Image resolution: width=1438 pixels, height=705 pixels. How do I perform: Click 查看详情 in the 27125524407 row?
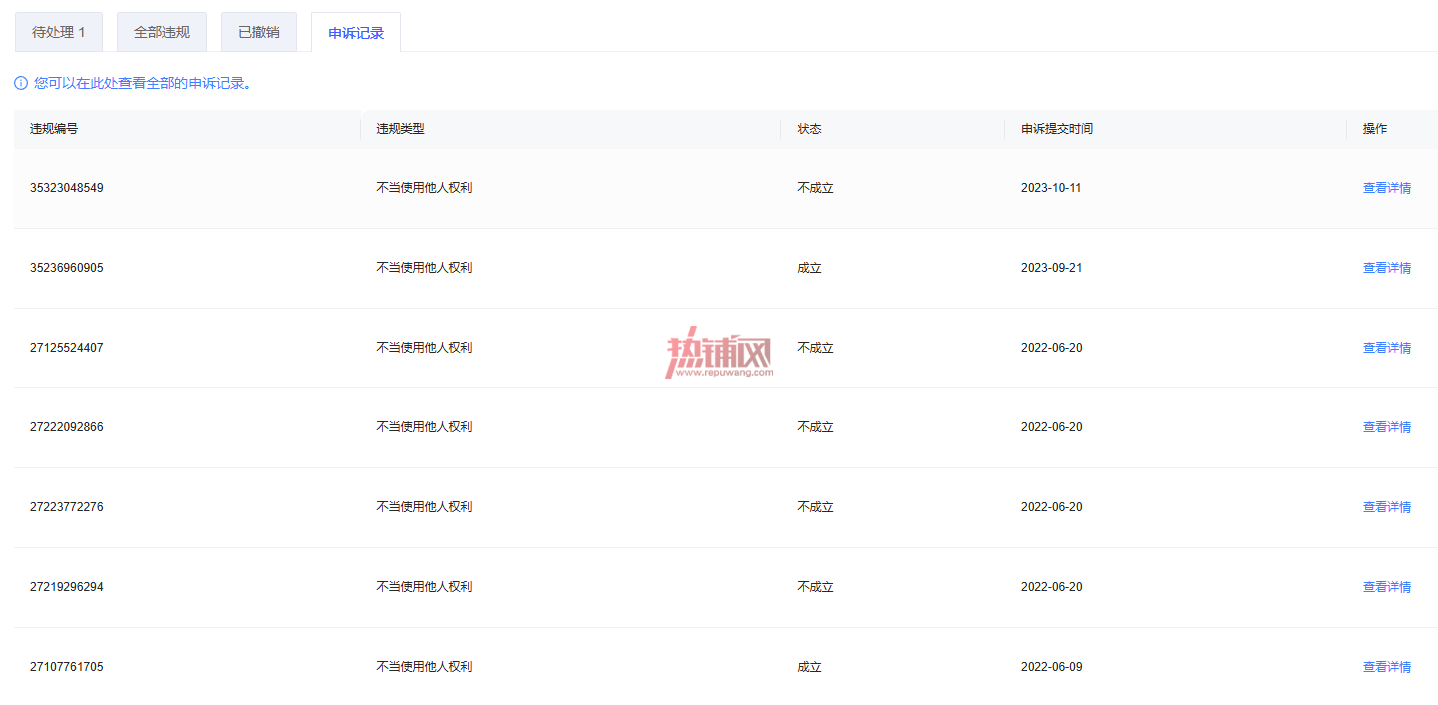1387,348
